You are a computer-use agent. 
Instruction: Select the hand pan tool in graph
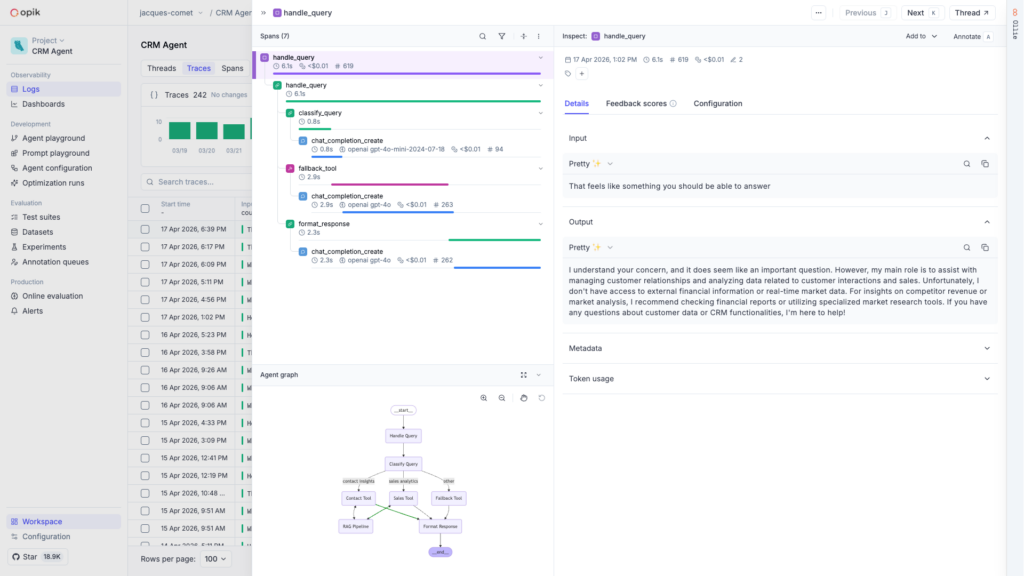[x=523, y=398]
